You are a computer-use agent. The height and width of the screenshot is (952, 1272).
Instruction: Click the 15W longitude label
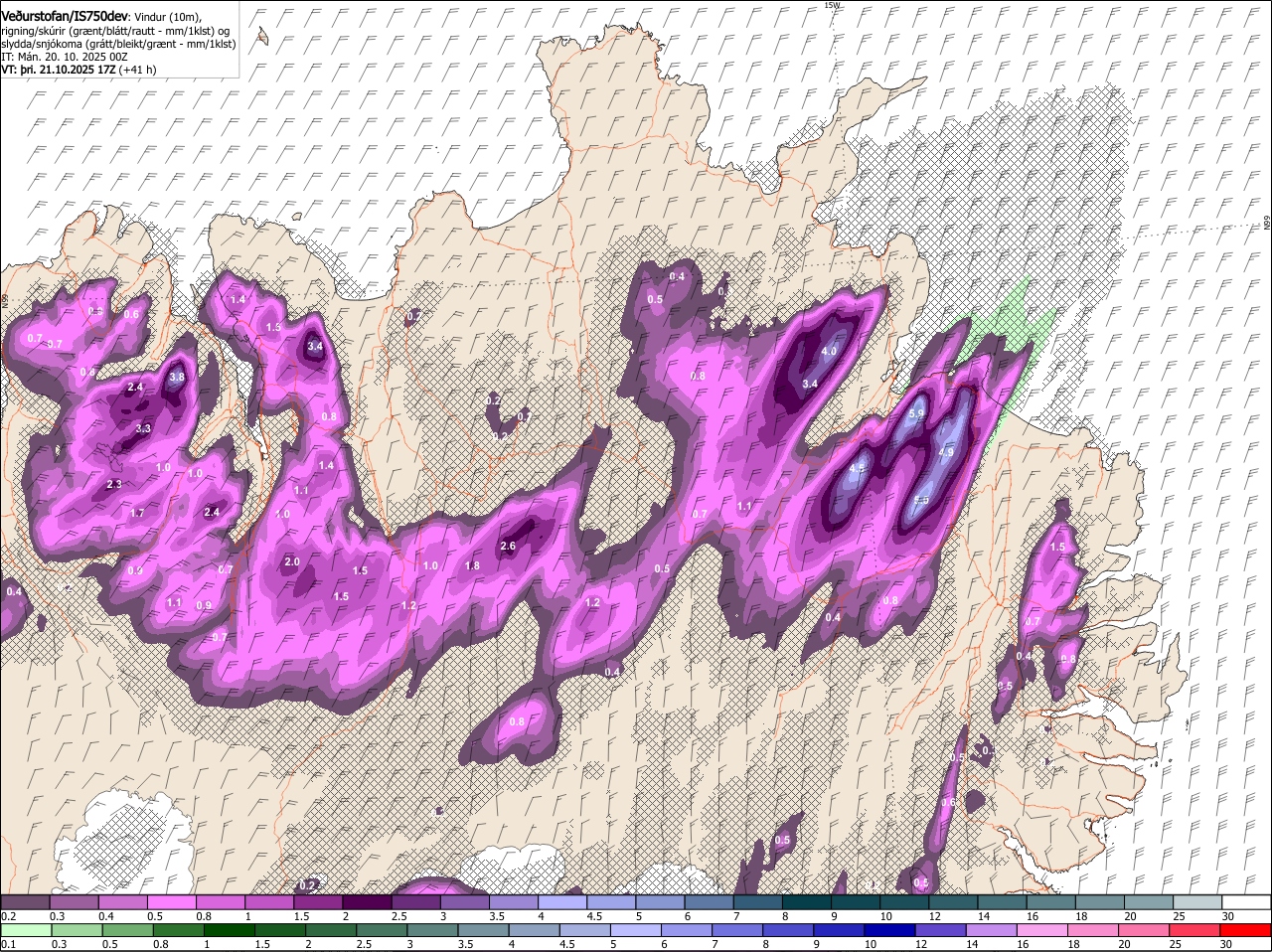click(832, 5)
